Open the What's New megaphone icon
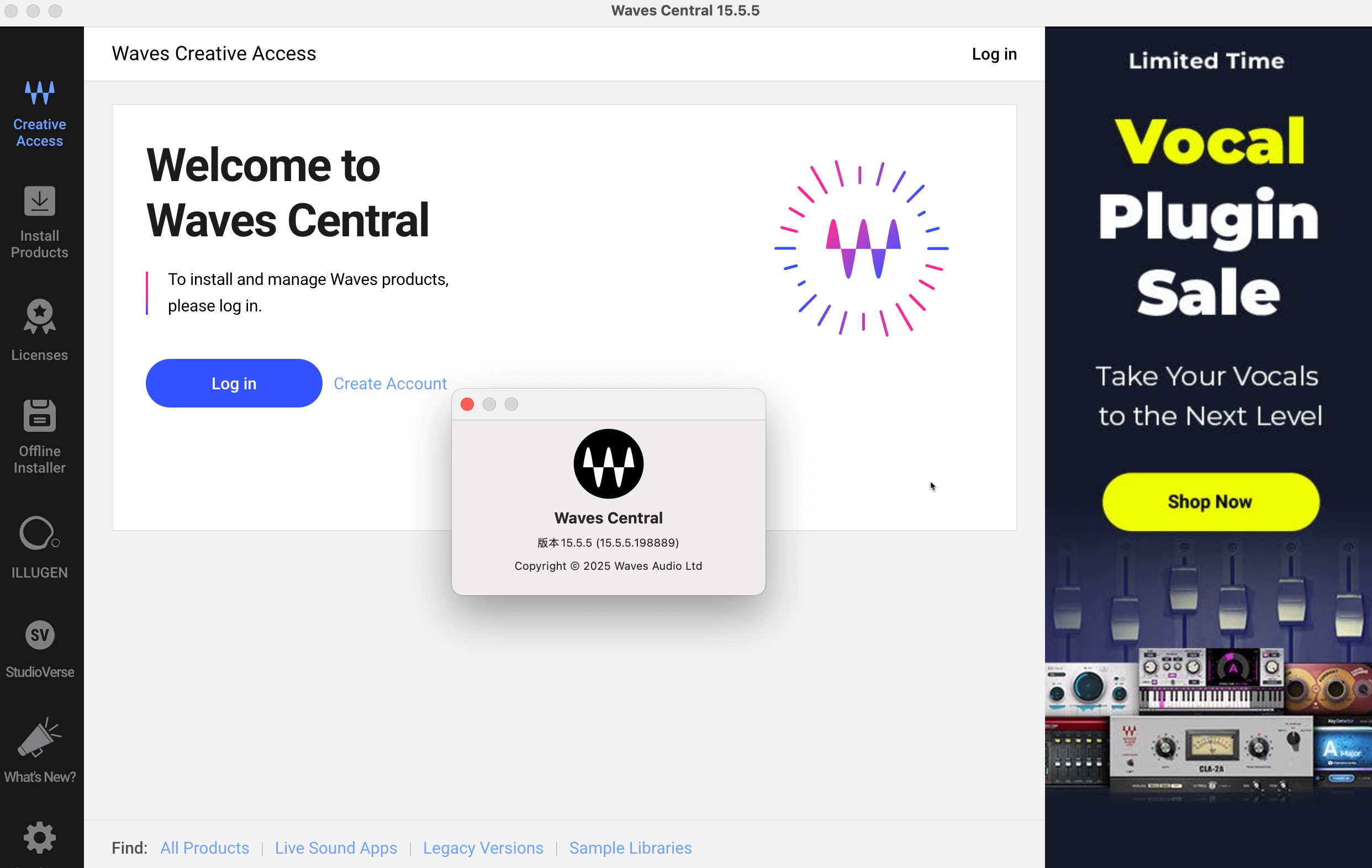The height and width of the screenshot is (868, 1372). click(x=39, y=738)
